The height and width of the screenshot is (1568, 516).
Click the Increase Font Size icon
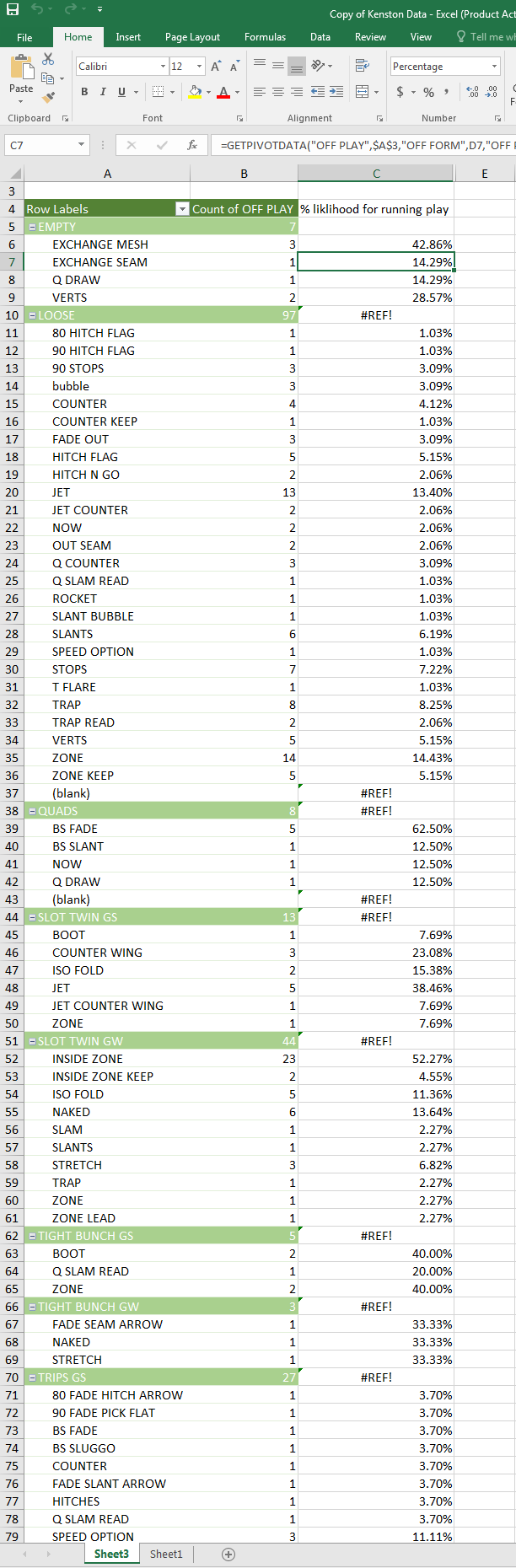click(217, 66)
